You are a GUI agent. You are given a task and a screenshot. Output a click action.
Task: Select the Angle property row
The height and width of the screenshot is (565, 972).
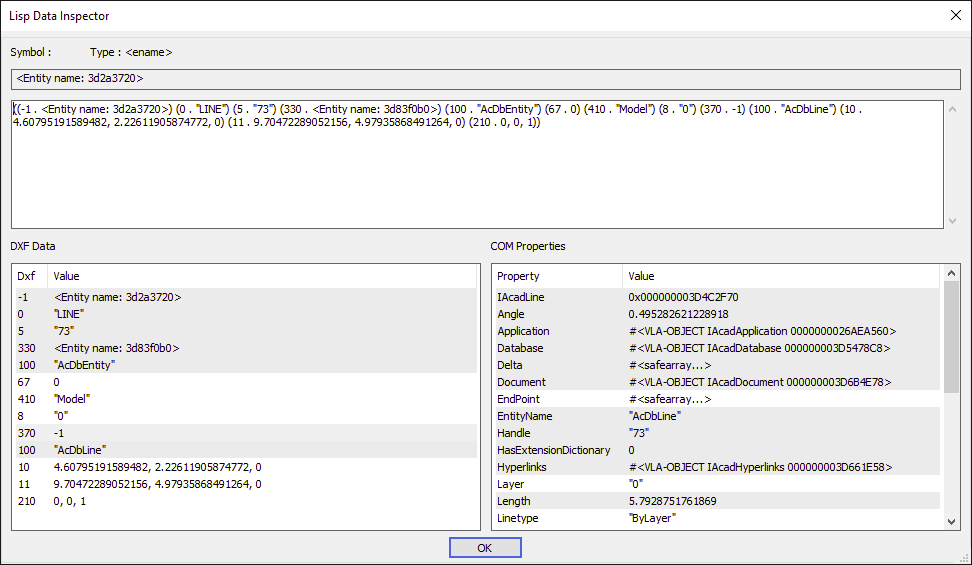pyautogui.click(x=717, y=314)
